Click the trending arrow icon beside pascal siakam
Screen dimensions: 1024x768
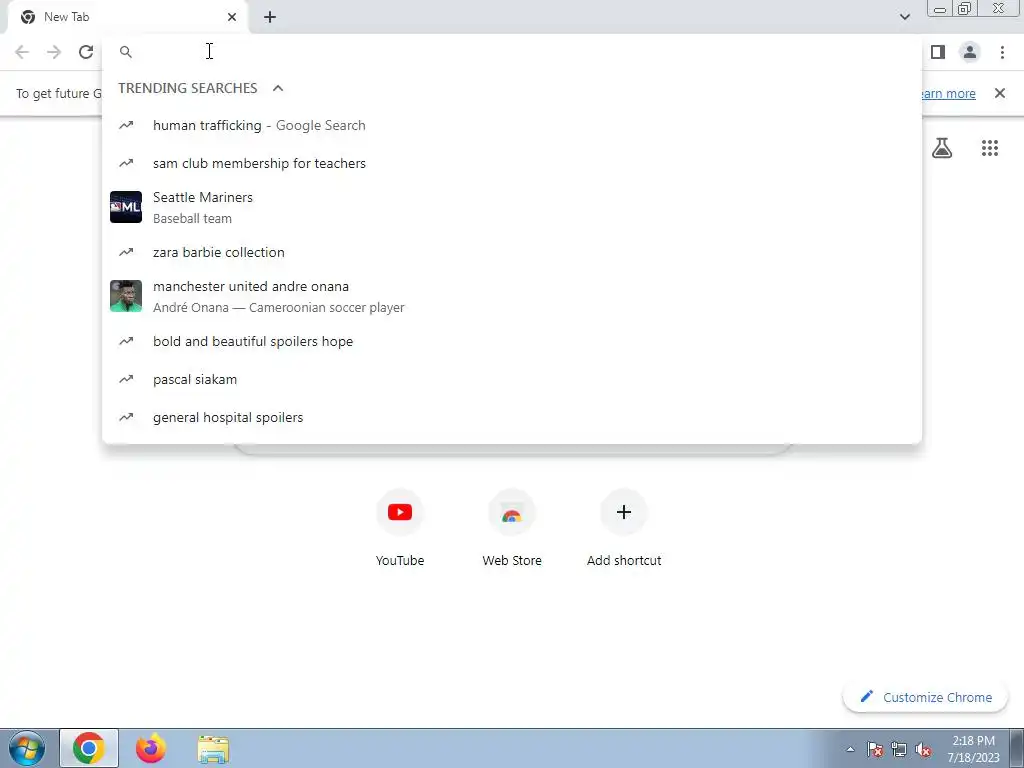126,379
